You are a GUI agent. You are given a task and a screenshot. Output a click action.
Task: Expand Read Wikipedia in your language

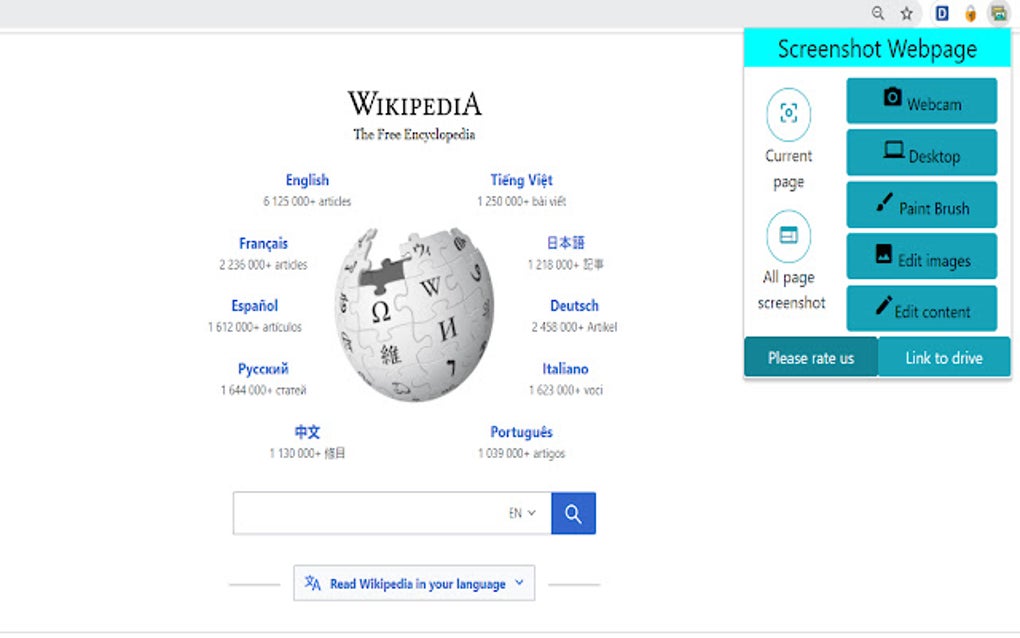point(414,583)
